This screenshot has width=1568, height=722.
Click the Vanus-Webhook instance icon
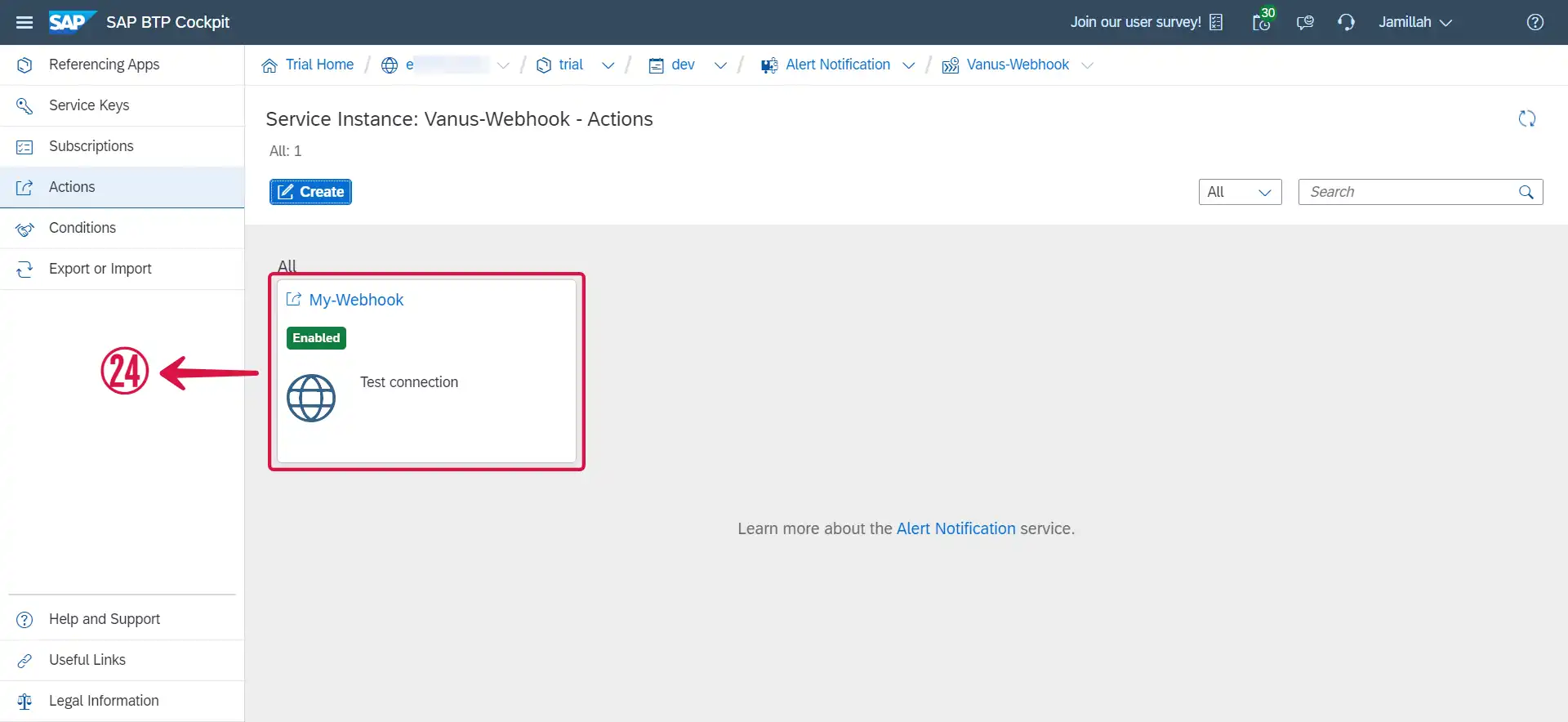[951, 65]
